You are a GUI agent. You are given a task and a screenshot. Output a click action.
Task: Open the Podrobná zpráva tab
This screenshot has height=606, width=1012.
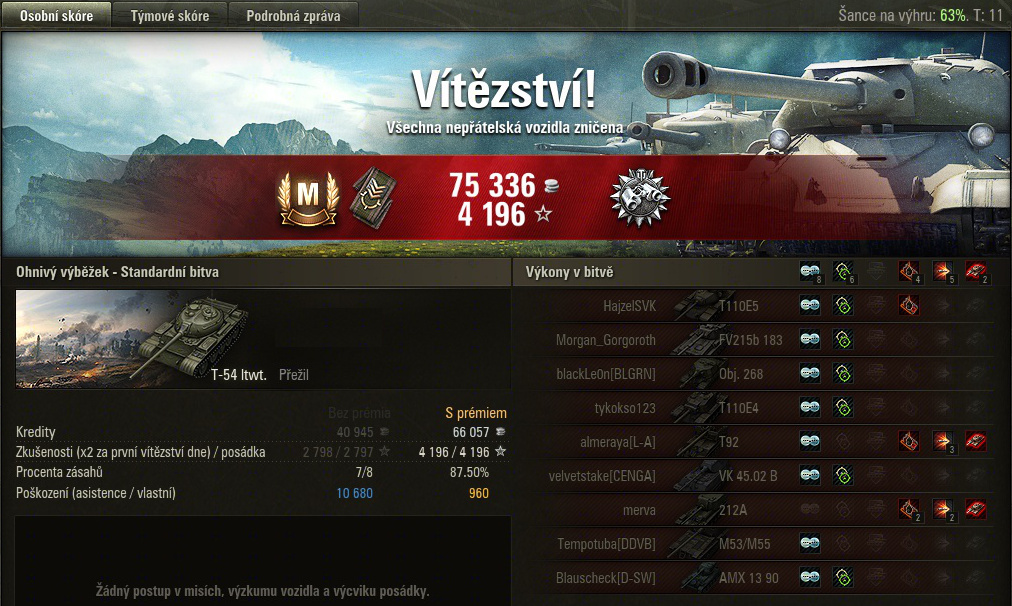click(293, 15)
